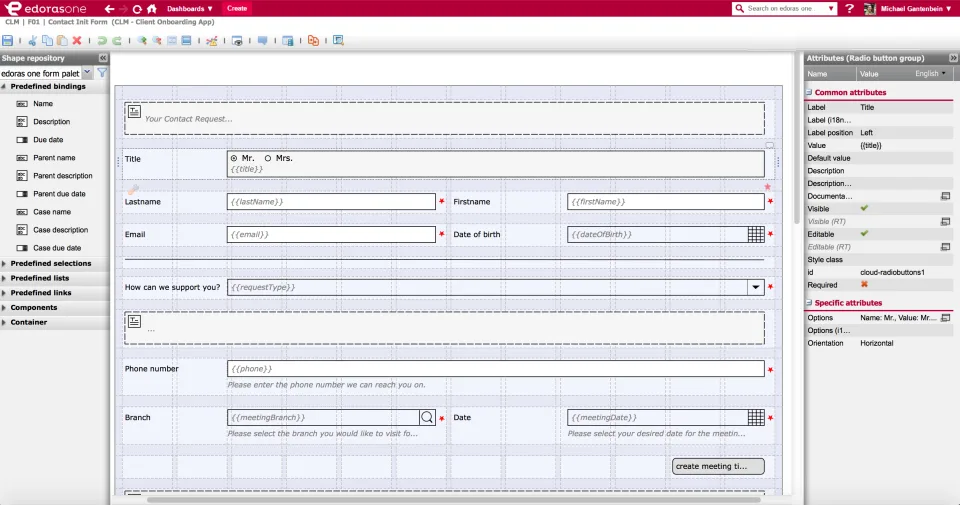Click the create meeting button
The width and height of the screenshot is (960, 505).
pos(718,466)
